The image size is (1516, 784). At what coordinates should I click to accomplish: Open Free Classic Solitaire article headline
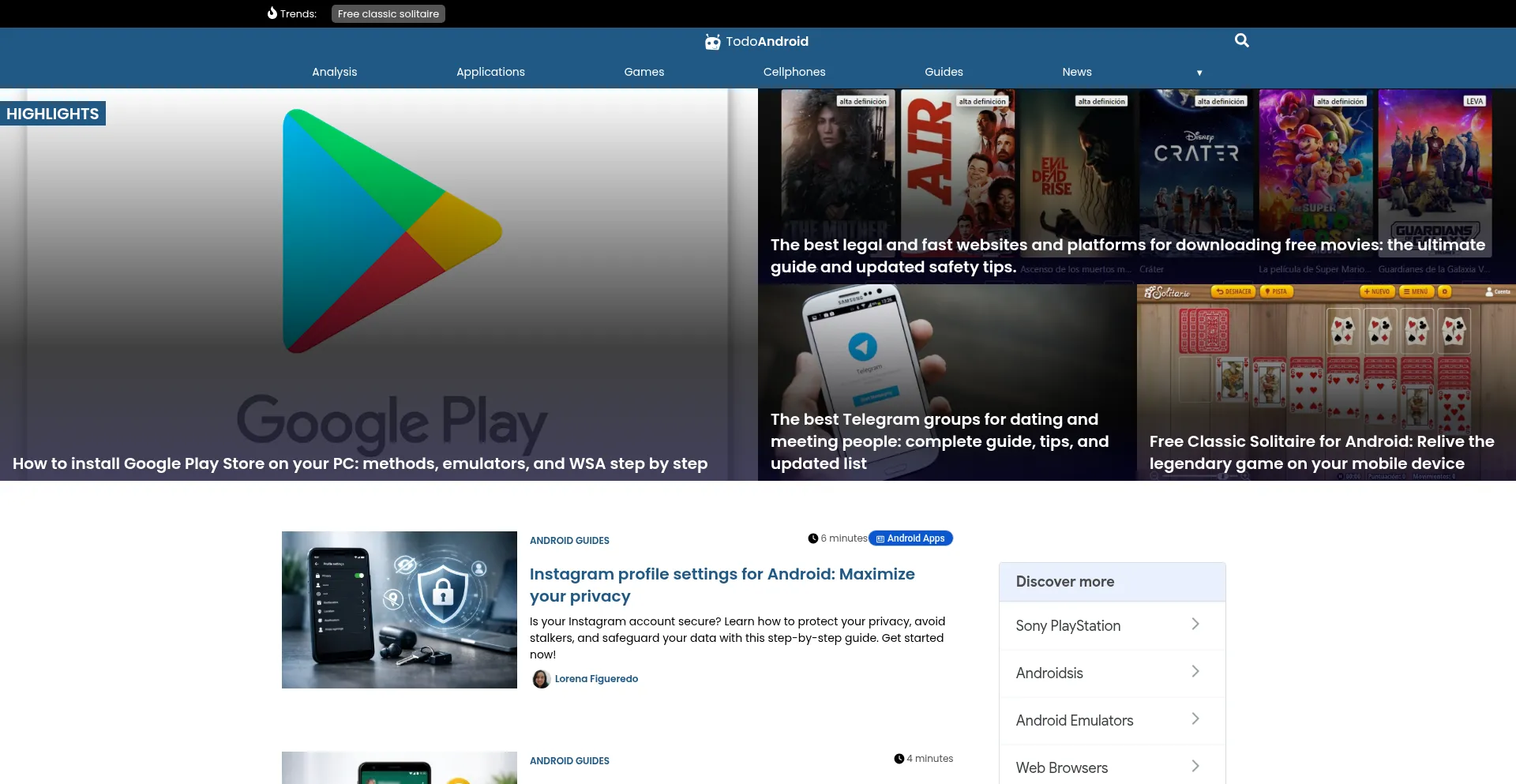[x=1322, y=452]
